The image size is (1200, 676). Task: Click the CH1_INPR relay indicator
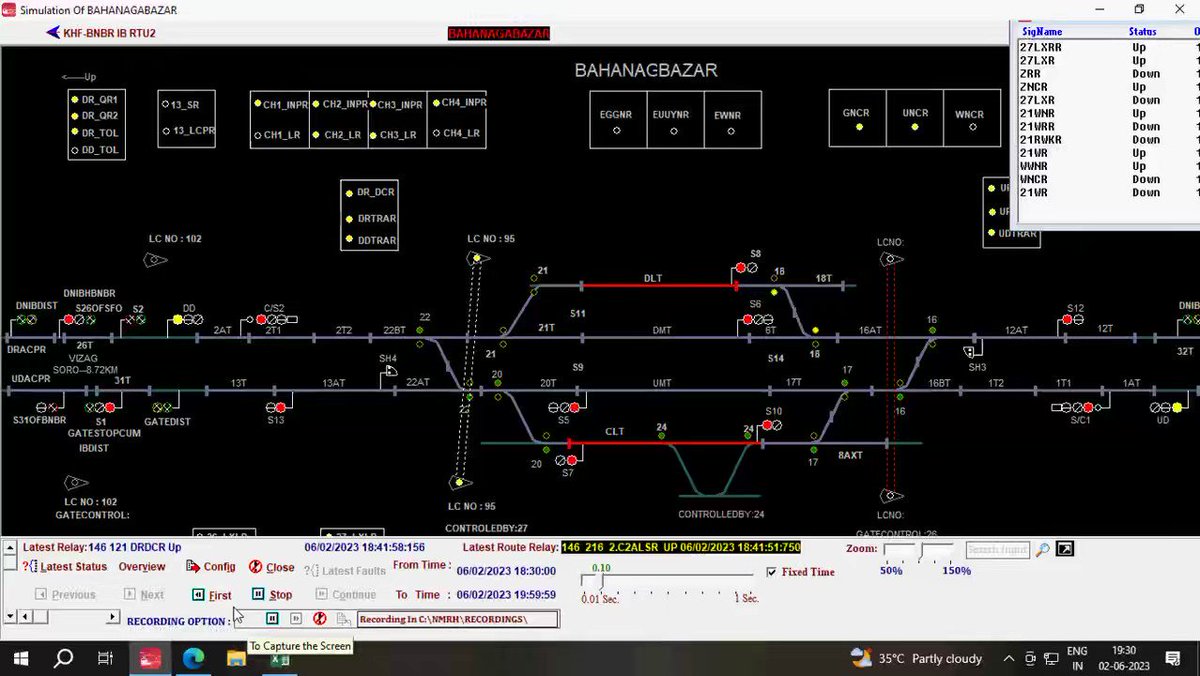[257, 104]
